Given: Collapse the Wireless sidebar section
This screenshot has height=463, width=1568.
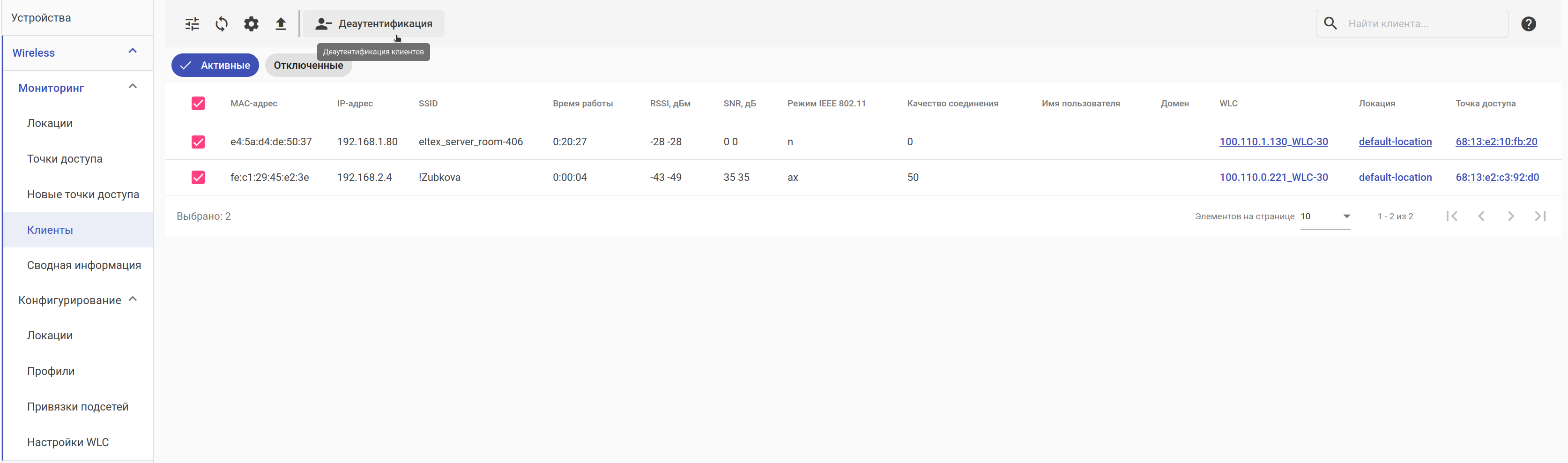Looking at the screenshot, I should point(133,51).
